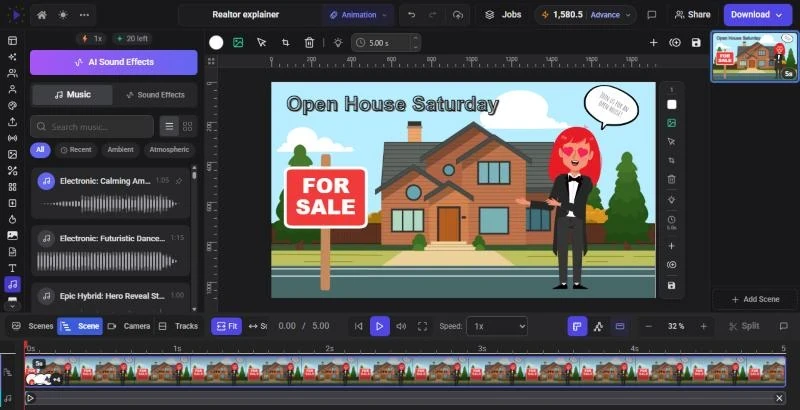
Task: Click the cloud upload save icon
Action: [458, 15]
